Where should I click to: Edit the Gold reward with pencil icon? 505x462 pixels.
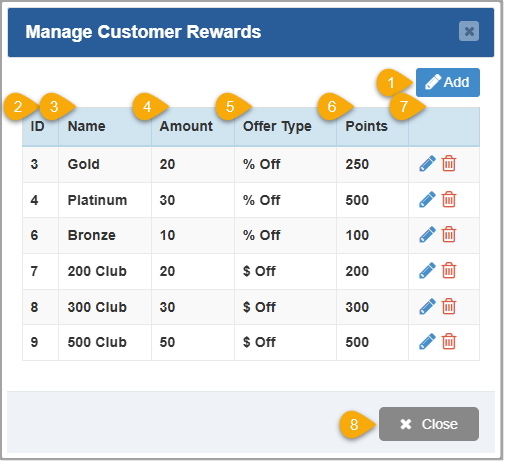[427, 164]
